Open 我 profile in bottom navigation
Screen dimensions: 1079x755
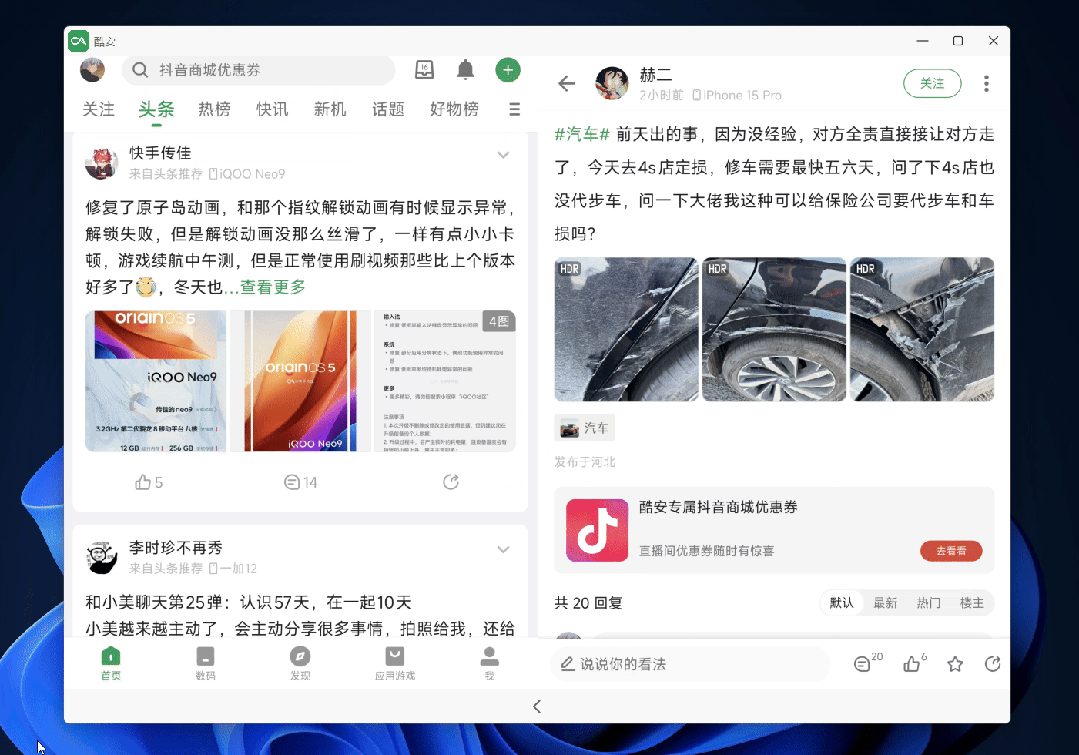[x=489, y=663]
